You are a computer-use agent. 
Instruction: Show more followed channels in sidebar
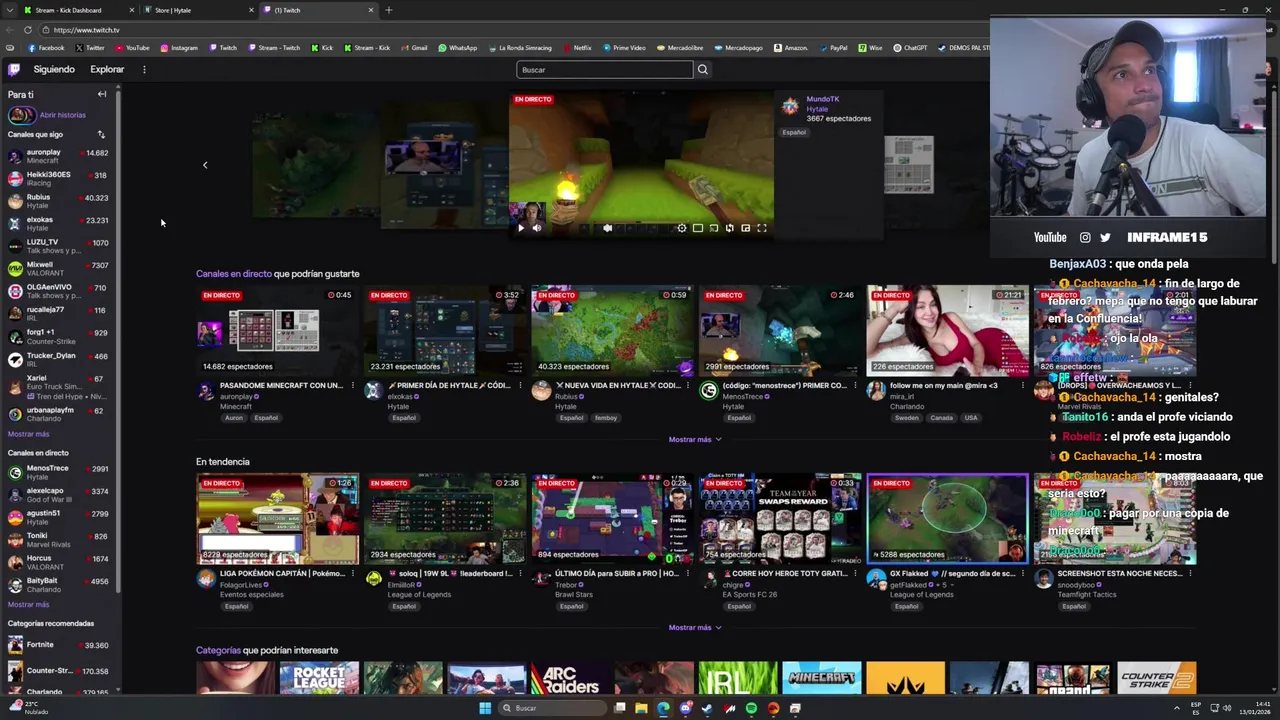pos(28,434)
